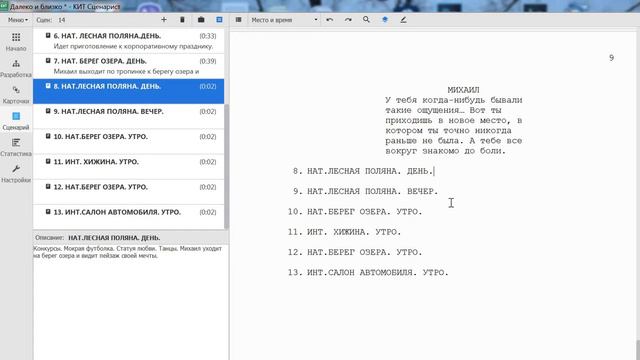Click the scene list scrollbar
The height and width of the screenshot is (360, 640).
(x=227, y=166)
